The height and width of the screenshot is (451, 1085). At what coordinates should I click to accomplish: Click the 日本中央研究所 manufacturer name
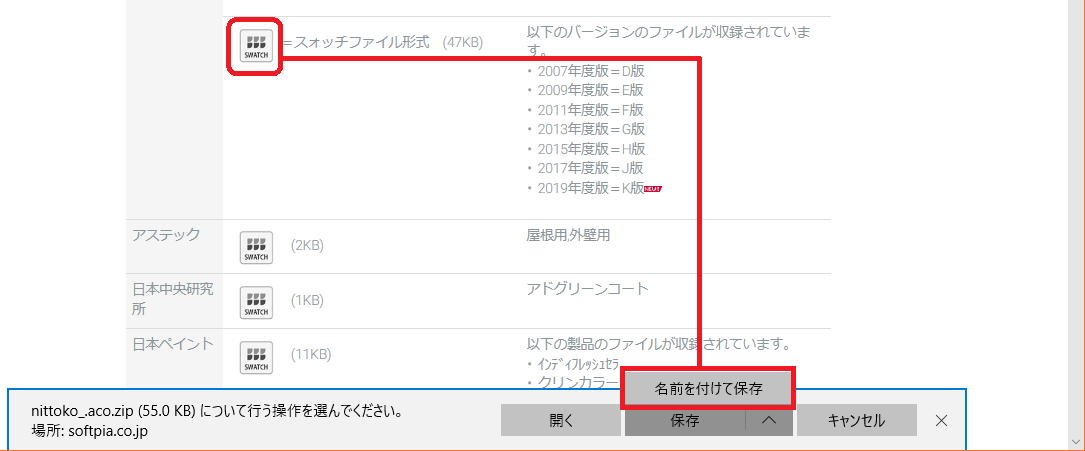pos(173,298)
